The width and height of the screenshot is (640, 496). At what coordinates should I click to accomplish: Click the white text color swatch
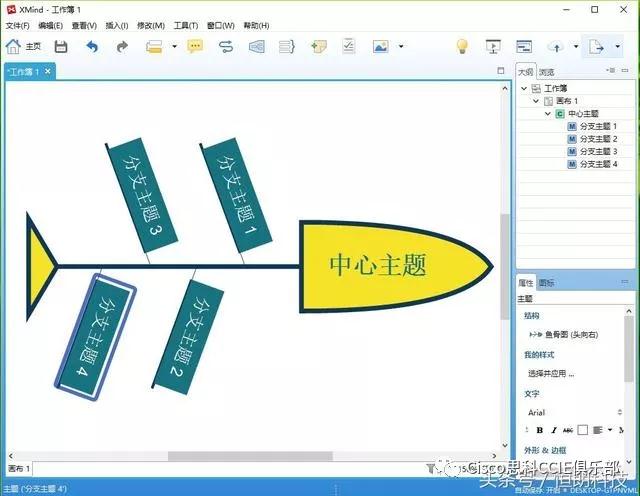pyautogui.click(x=583, y=430)
